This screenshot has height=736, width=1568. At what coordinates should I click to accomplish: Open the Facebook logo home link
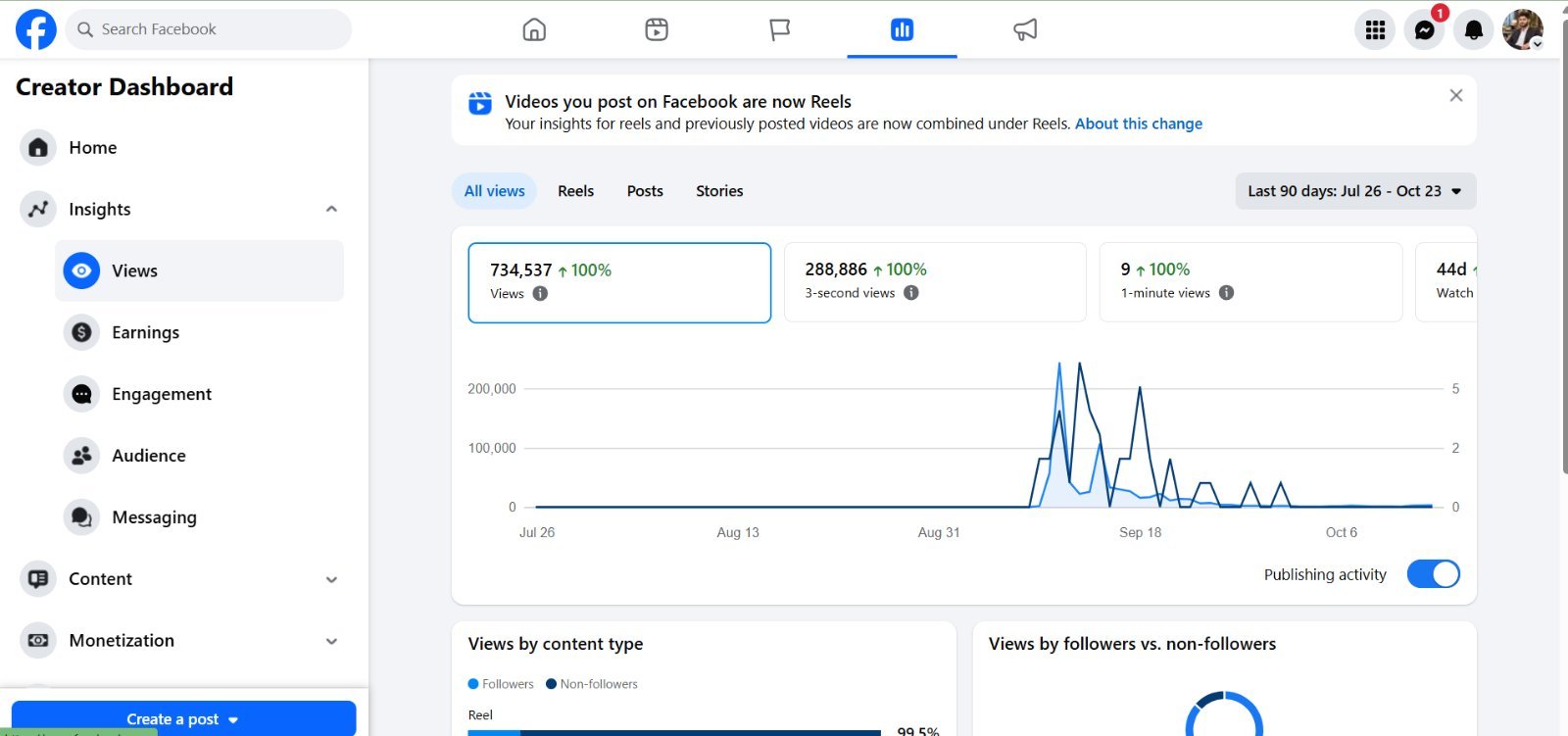36,29
